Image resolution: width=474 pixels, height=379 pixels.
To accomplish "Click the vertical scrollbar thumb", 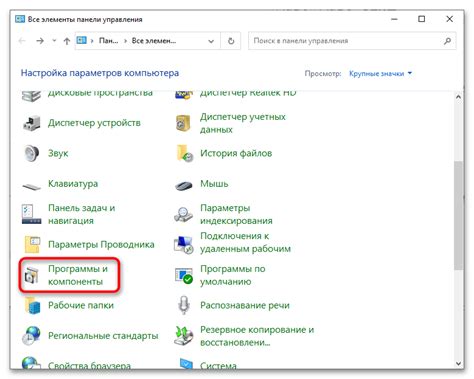I will pyautogui.click(x=458, y=215).
